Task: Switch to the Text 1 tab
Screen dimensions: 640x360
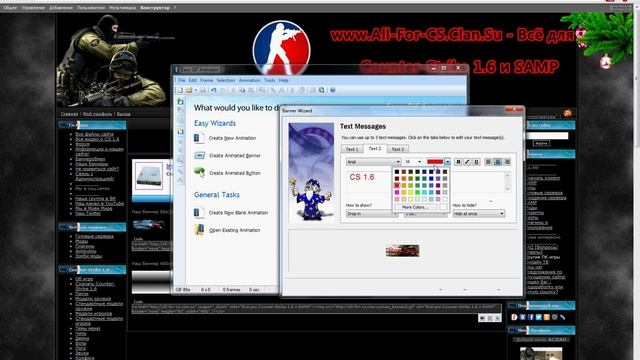Action: click(x=352, y=149)
